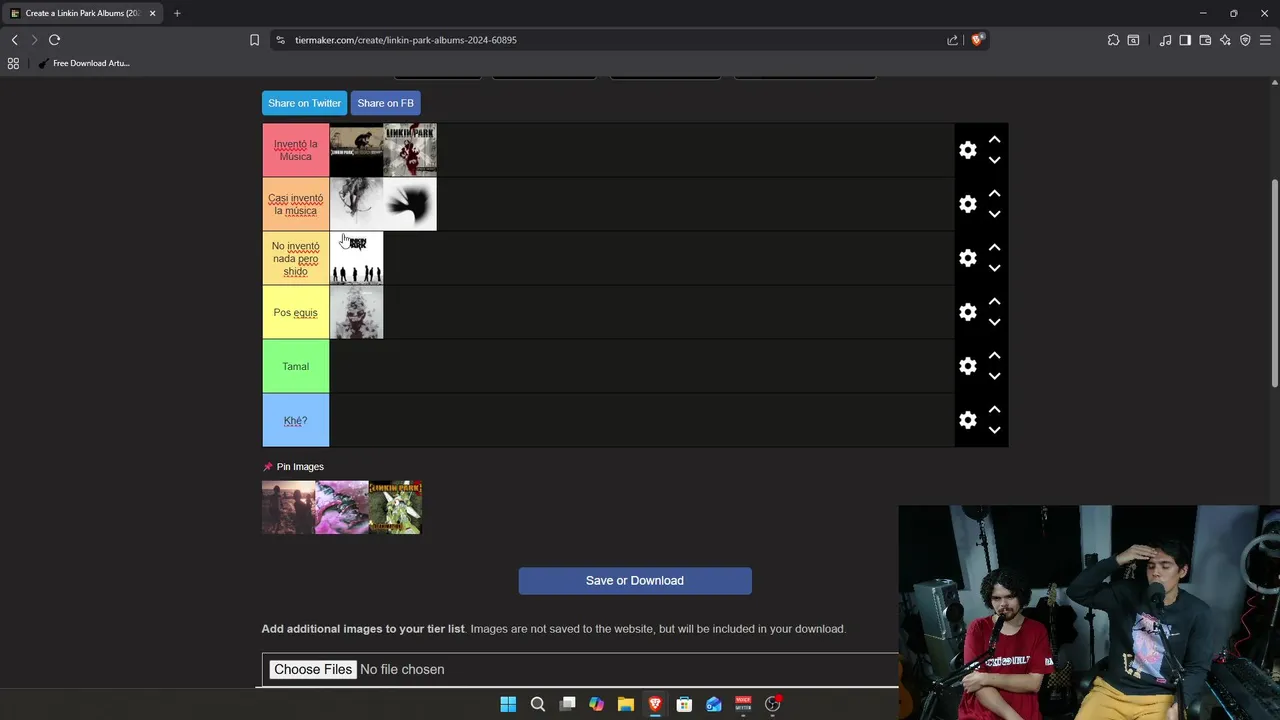
Task: Open settings gear for Pos equis tier
Action: click(967, 312)
